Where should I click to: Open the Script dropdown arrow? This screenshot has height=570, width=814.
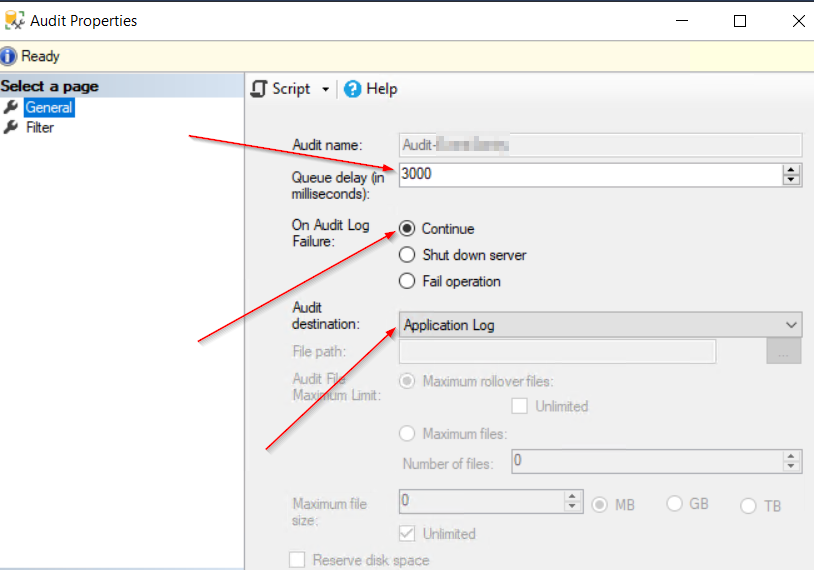tap(325, 90)
